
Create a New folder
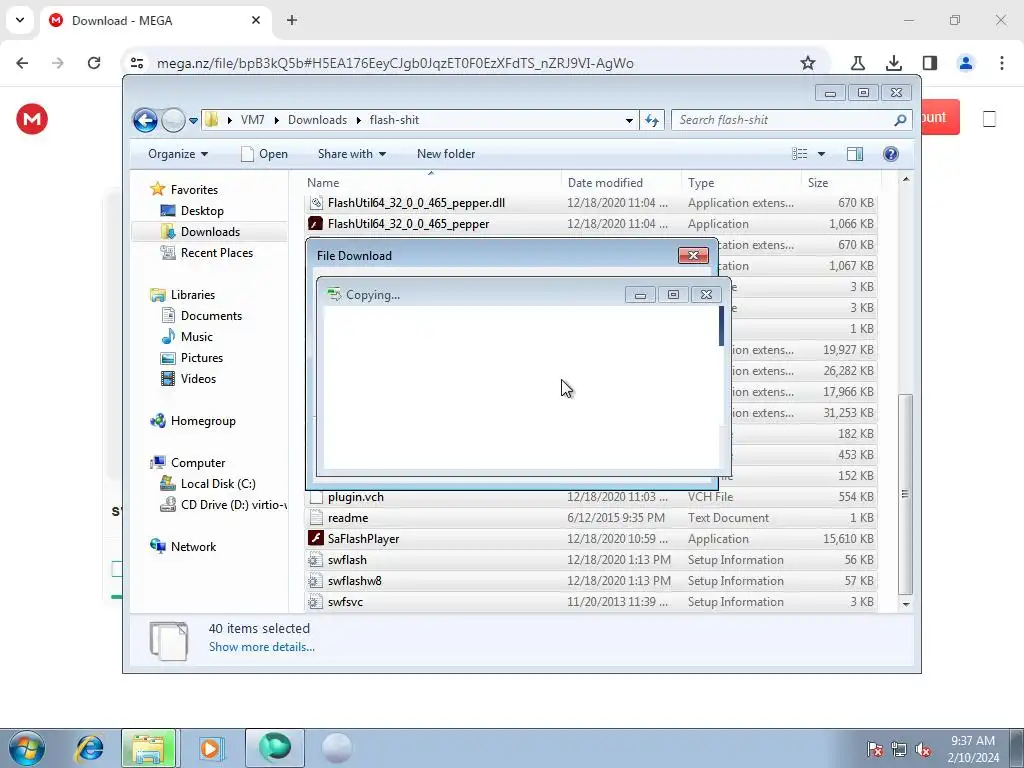(446, 154)
